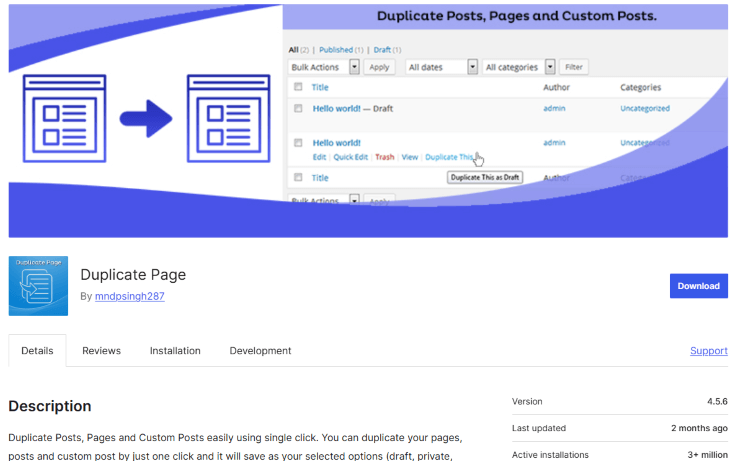
Task: Click the banner heading Duplicate Posts, Pages and Custom Posts
Action: coord(517,16)
